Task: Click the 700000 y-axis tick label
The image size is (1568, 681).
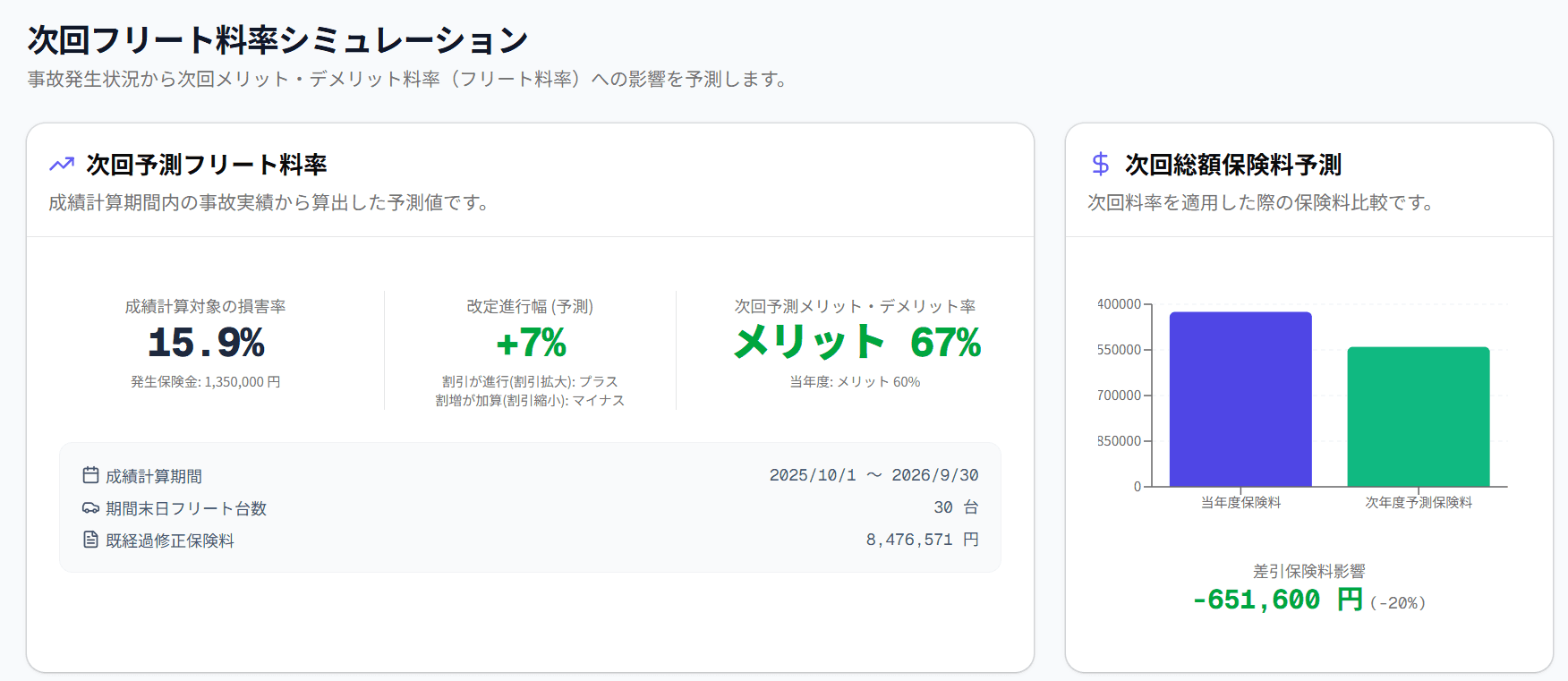Action: click(x=1119, y=396)
